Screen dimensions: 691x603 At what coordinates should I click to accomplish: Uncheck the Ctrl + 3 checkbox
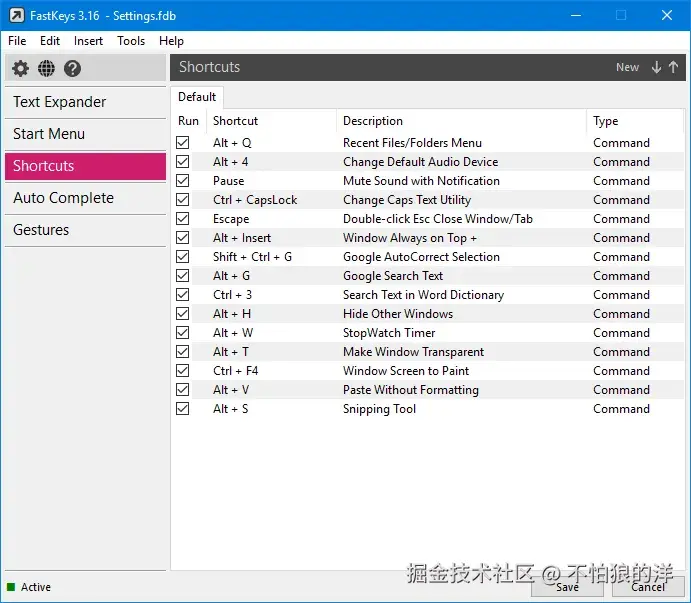point(182,294)
